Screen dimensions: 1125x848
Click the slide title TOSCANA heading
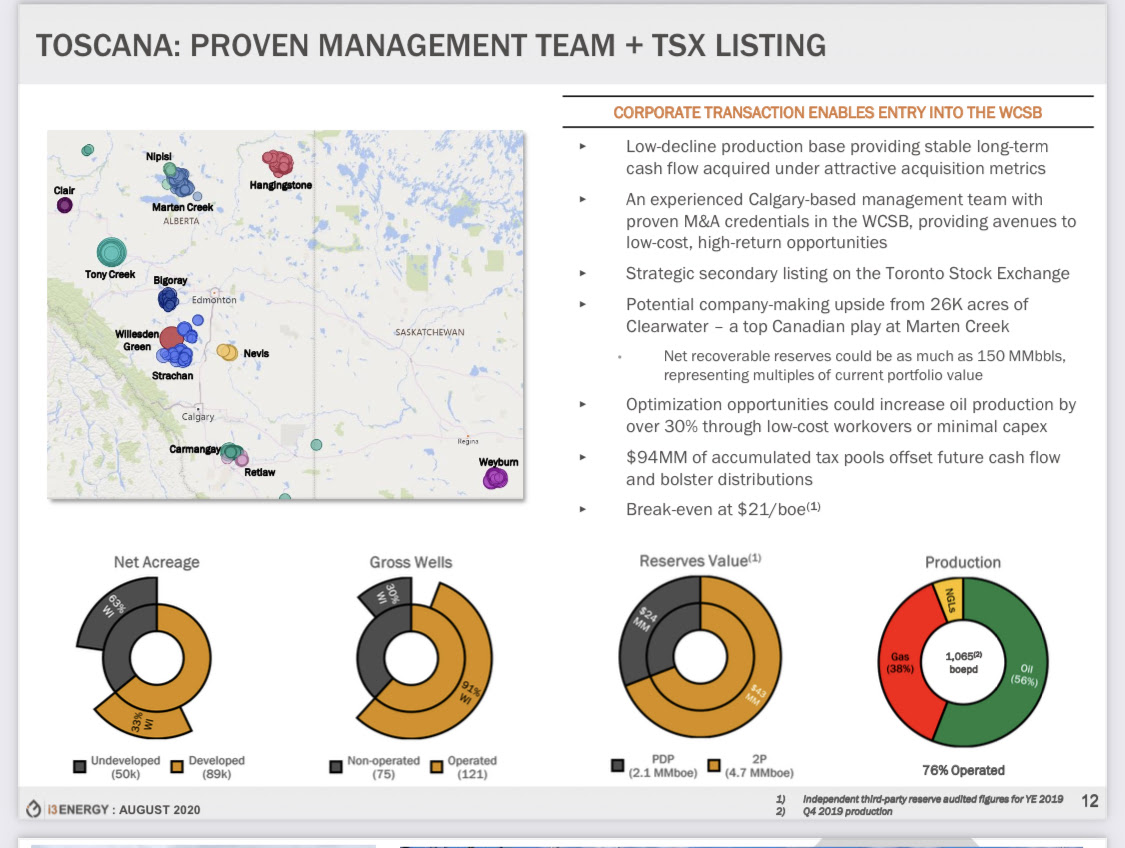[430, 45]
